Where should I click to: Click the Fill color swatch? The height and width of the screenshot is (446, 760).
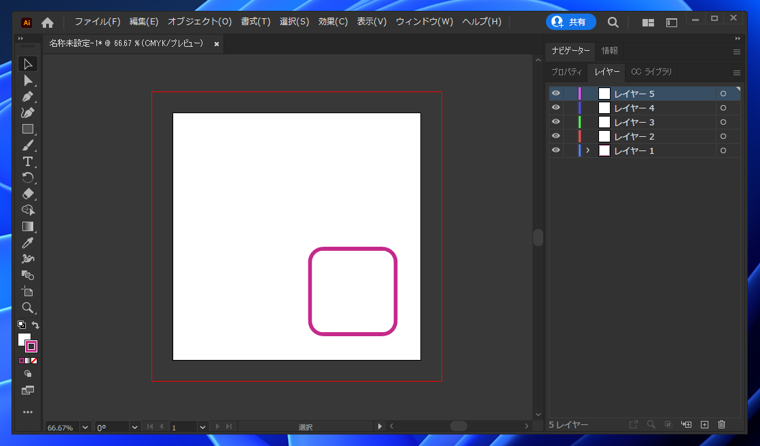[x=23, y=339]
